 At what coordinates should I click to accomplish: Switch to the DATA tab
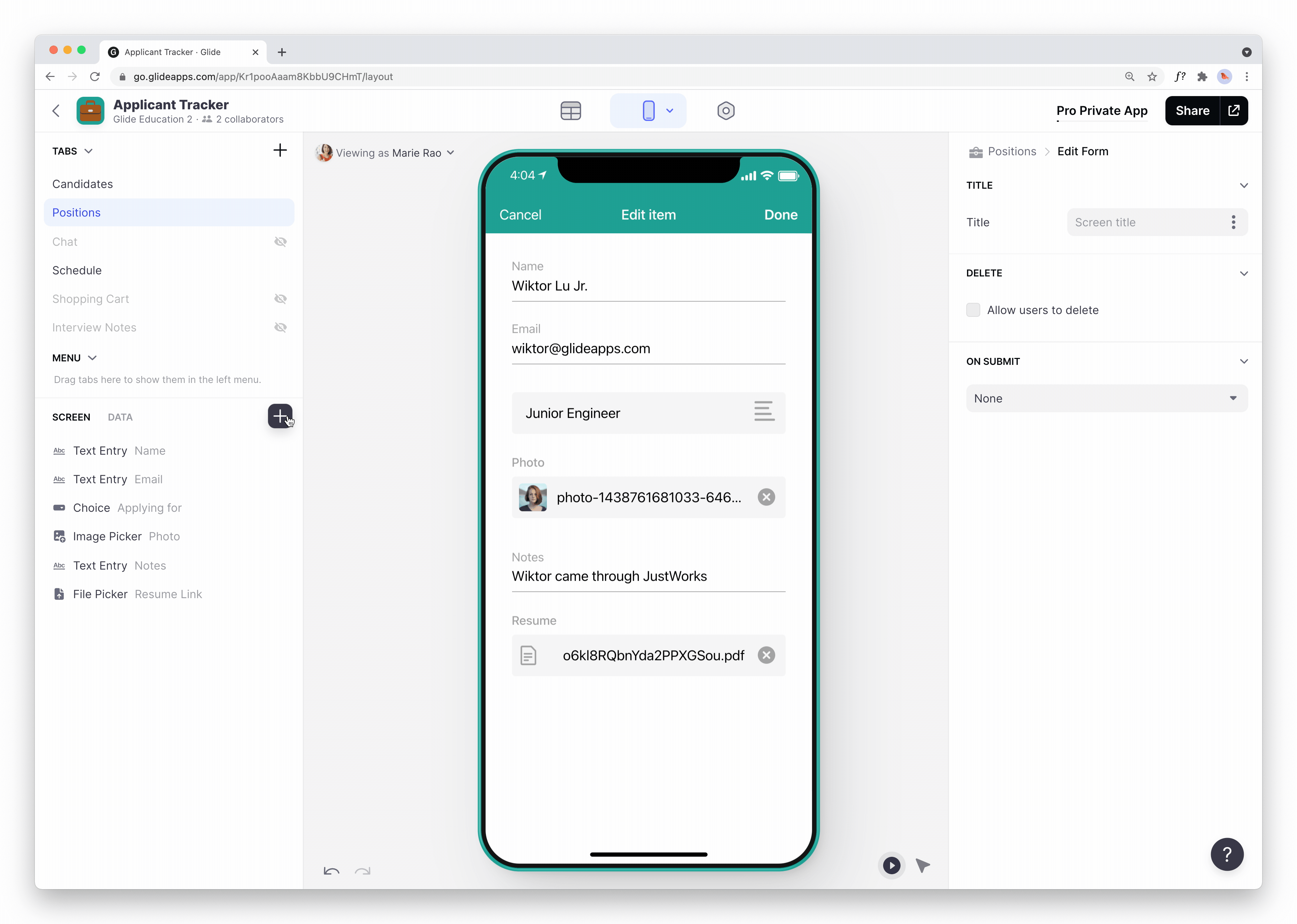click(x=120, y=417)
